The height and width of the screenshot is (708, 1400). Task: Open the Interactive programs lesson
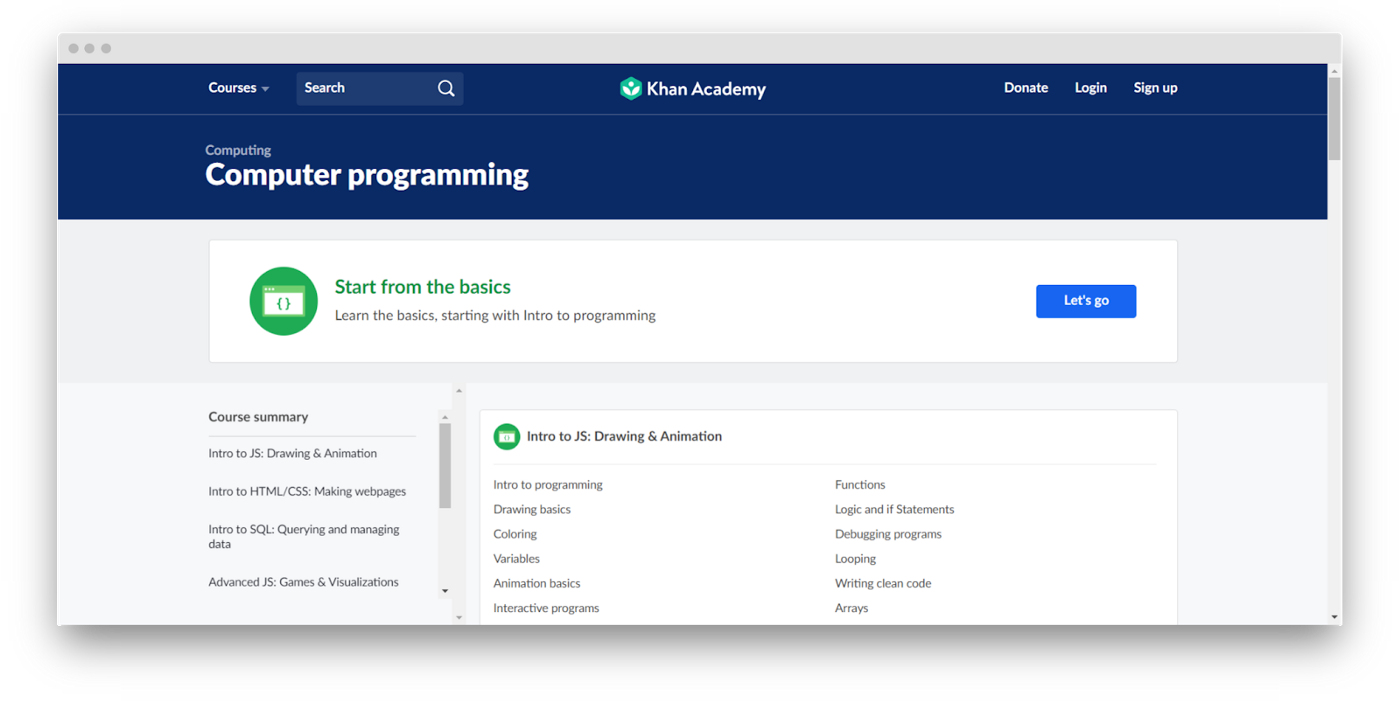click(x=546, y=608)
